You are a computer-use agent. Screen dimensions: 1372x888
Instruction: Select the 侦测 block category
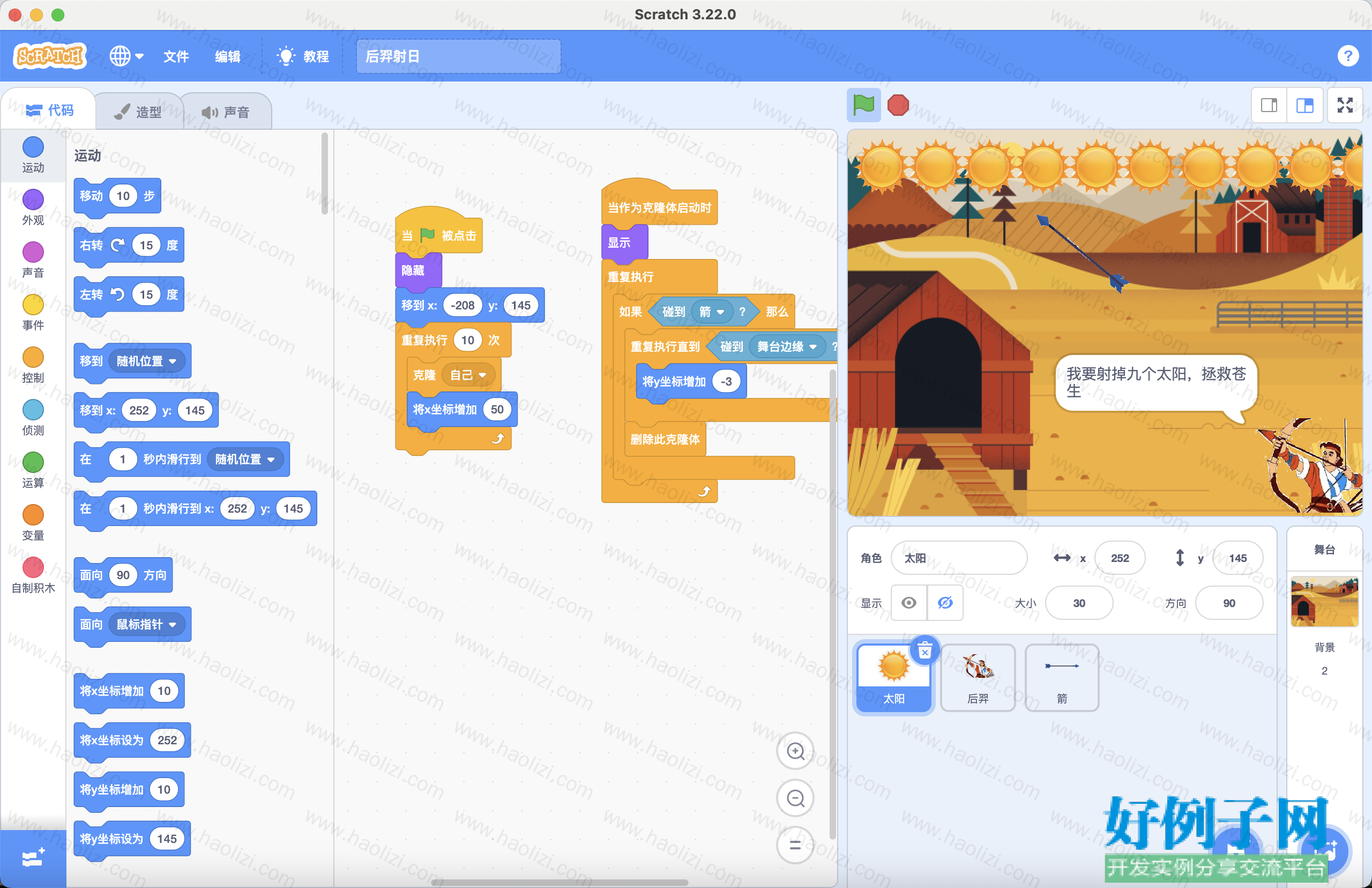click(33, 418)
